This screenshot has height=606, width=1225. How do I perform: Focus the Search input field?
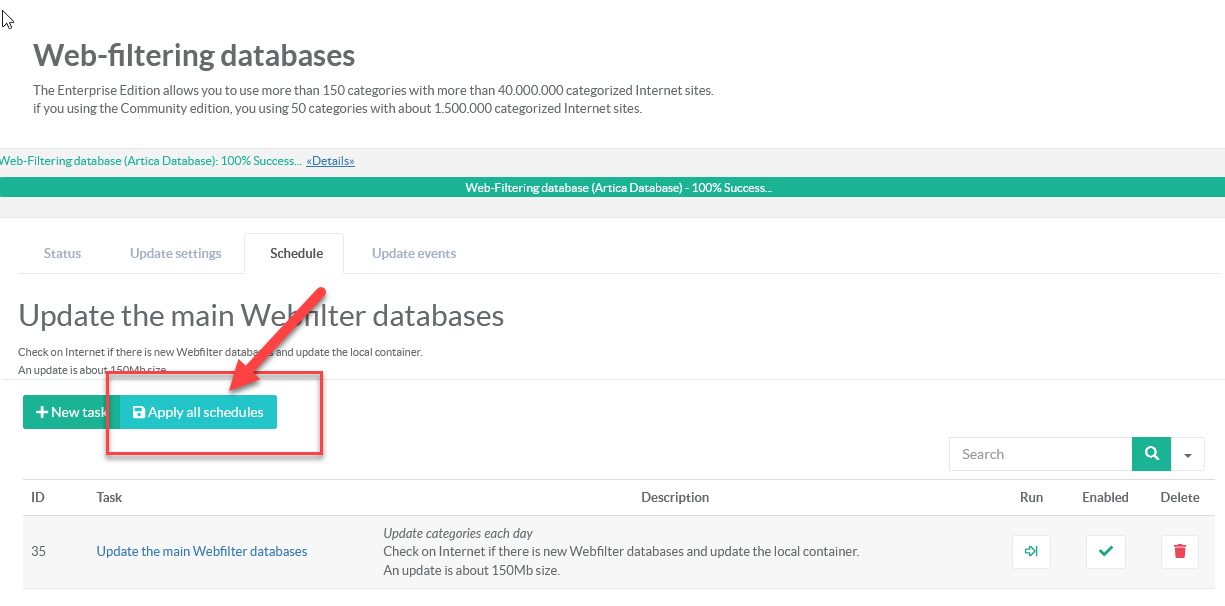pos(1040,454)
